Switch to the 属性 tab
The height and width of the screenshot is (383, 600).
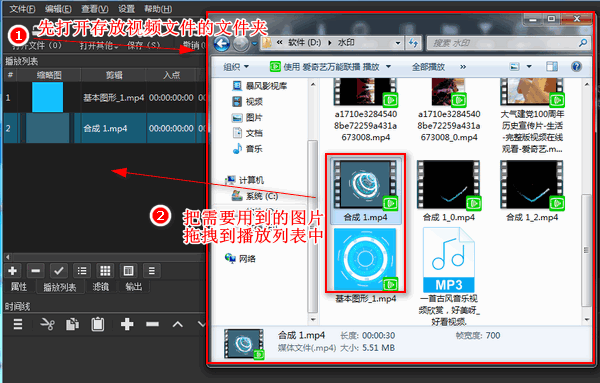point(19,287)
